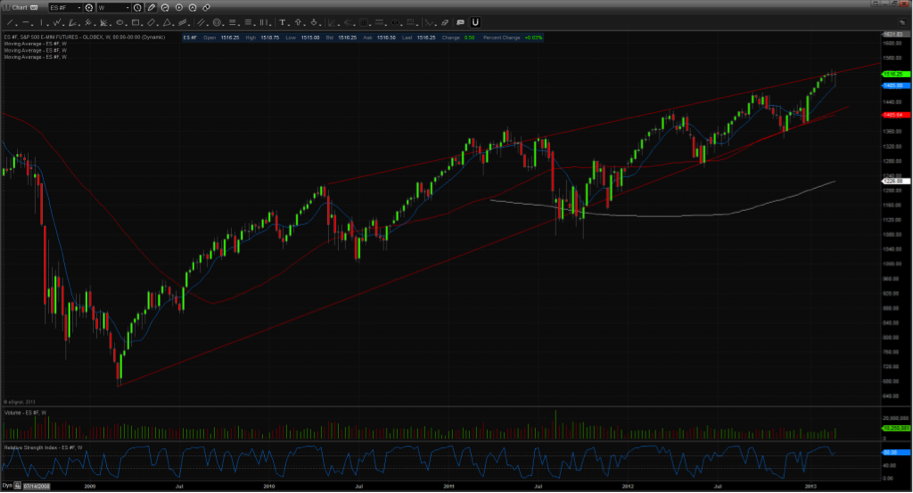Click the Chart window title label
This screenshot has height=493, width=913.
point(20,8)
